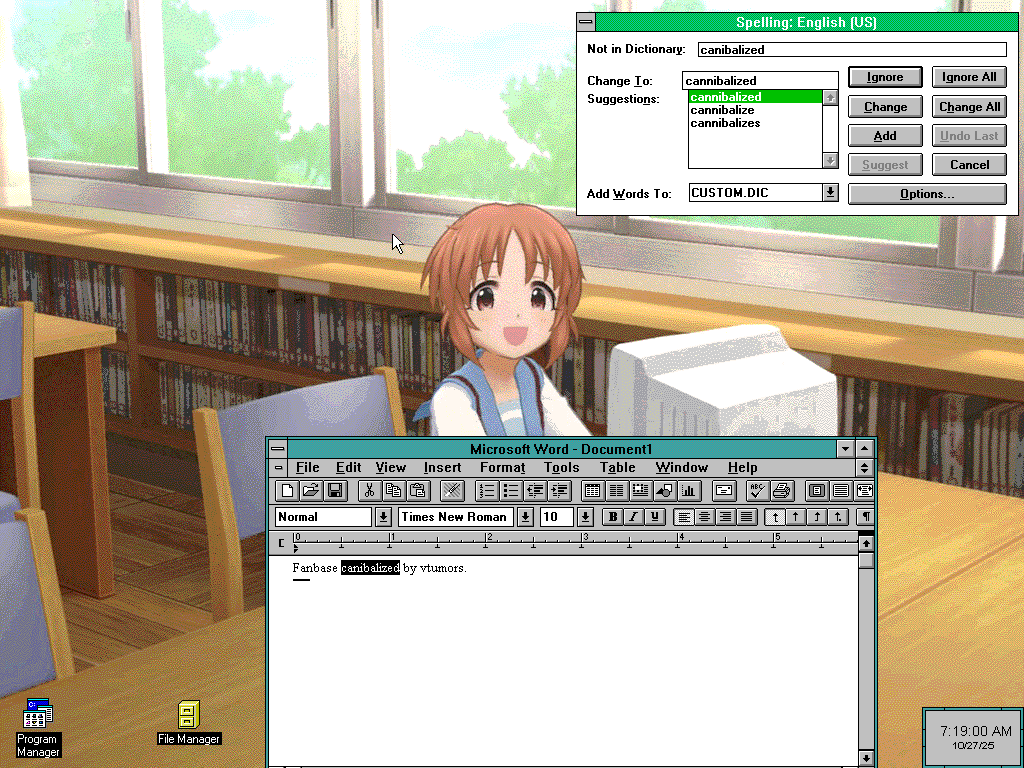Viewport: 1024px width, 768px height.
Task: Click the document scrollbar down arrow
Action: click(866, 758)
